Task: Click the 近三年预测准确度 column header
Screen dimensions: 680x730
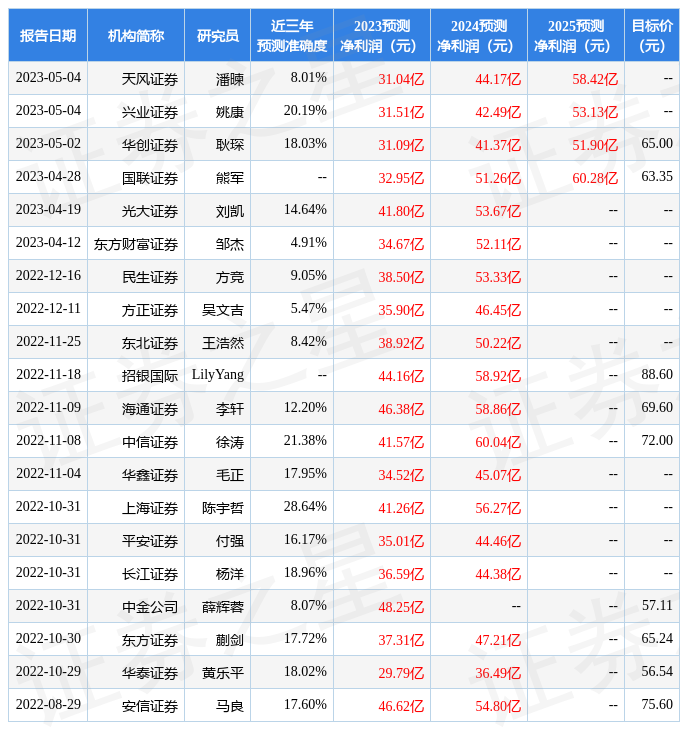Action: click(292, 35)
